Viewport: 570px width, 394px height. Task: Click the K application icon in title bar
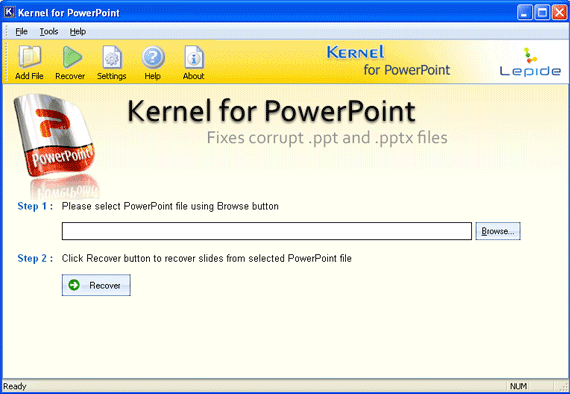coord(9,12)
